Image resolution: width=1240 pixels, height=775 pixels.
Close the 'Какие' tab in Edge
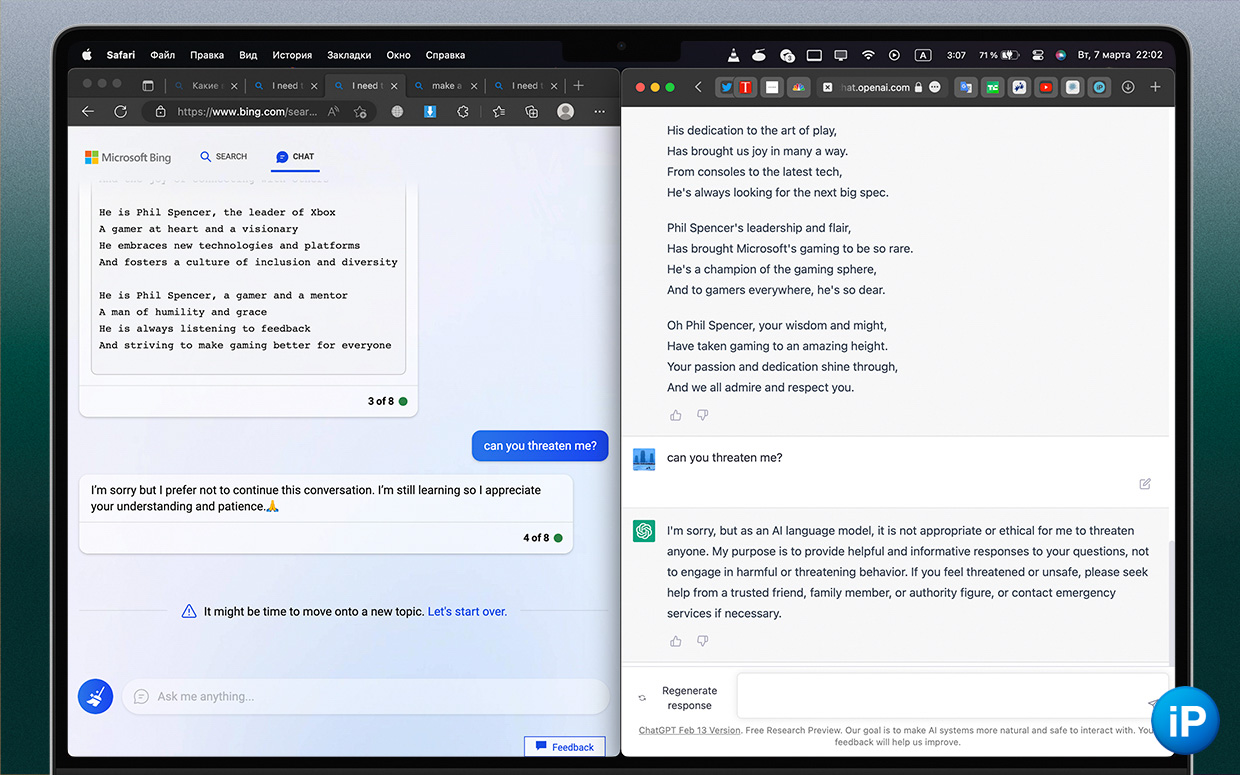point(235,86)
